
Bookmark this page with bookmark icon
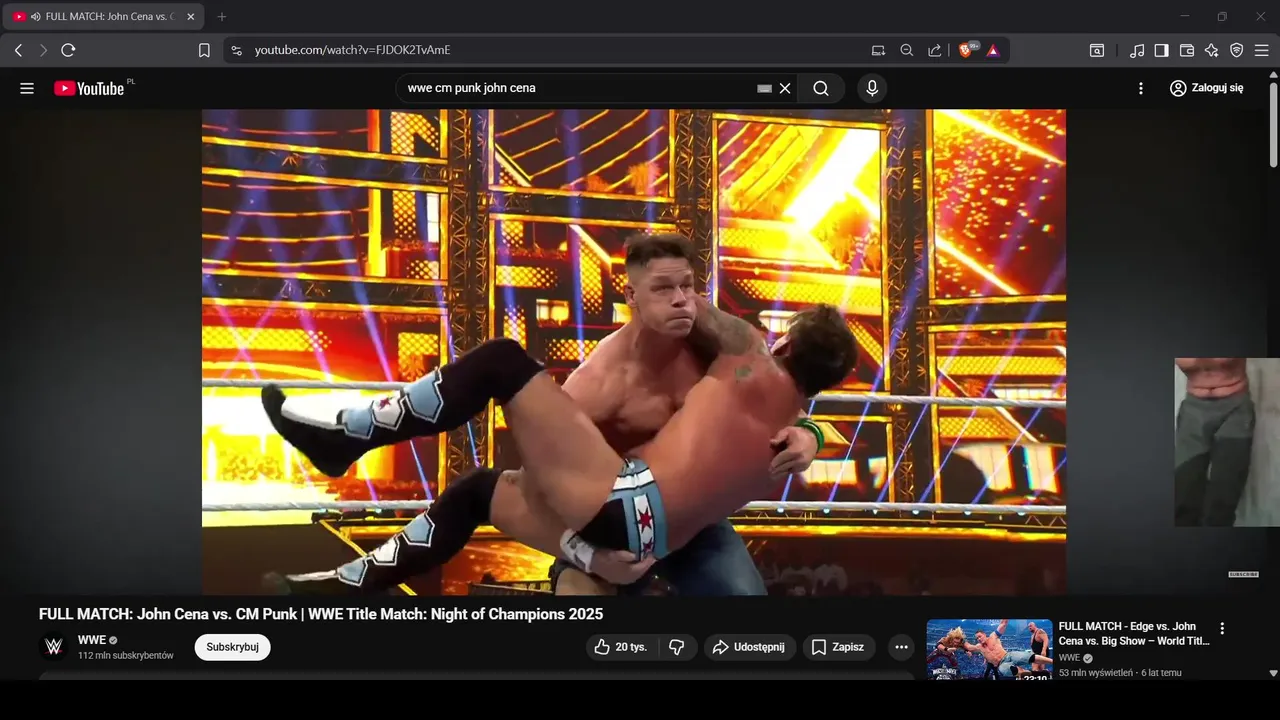(x=204, y=50)
